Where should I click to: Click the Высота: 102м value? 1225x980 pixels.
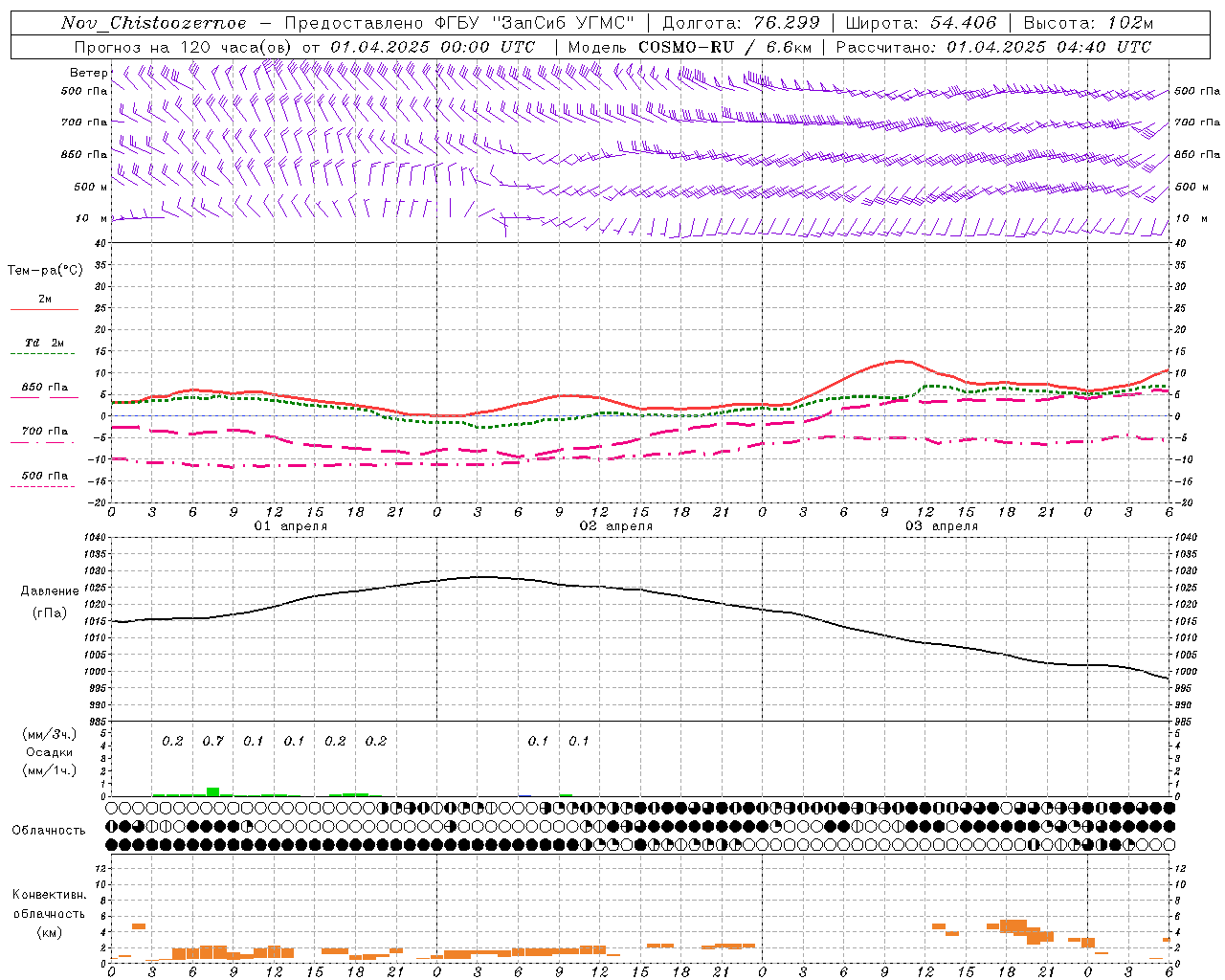pyautogui.click(x=1088, y=23)
